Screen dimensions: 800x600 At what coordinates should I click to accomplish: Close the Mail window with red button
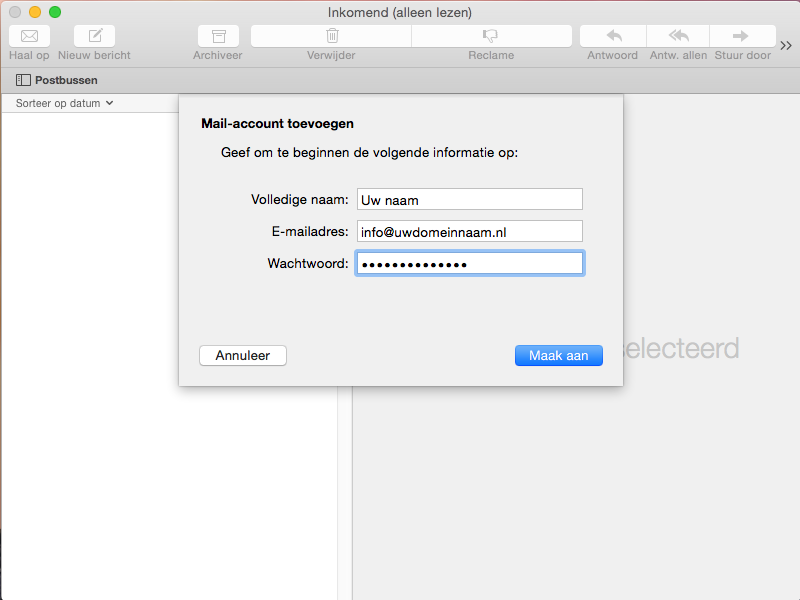[15, 12]
